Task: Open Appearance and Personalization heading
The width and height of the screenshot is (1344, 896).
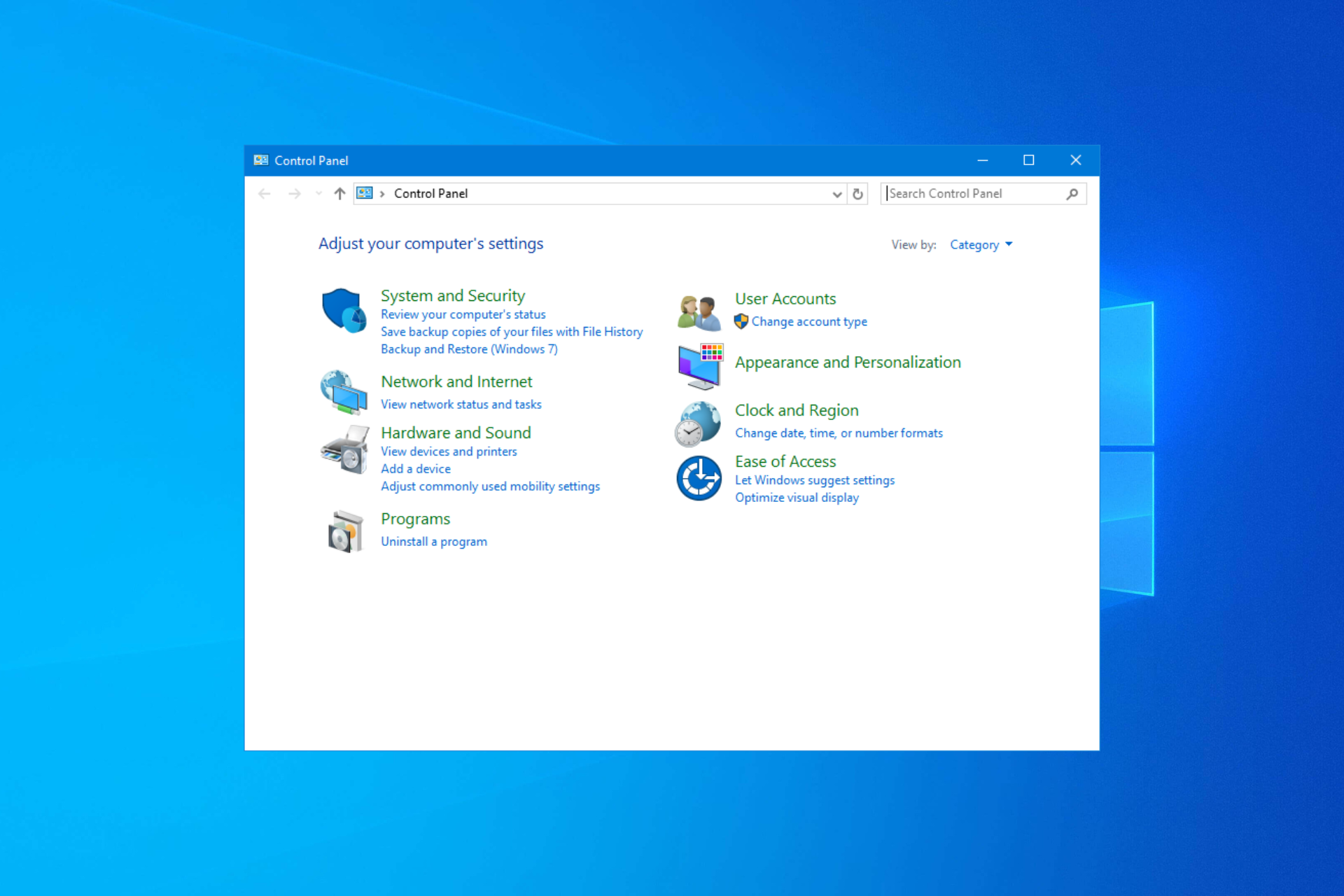Action: click(848, 362)
